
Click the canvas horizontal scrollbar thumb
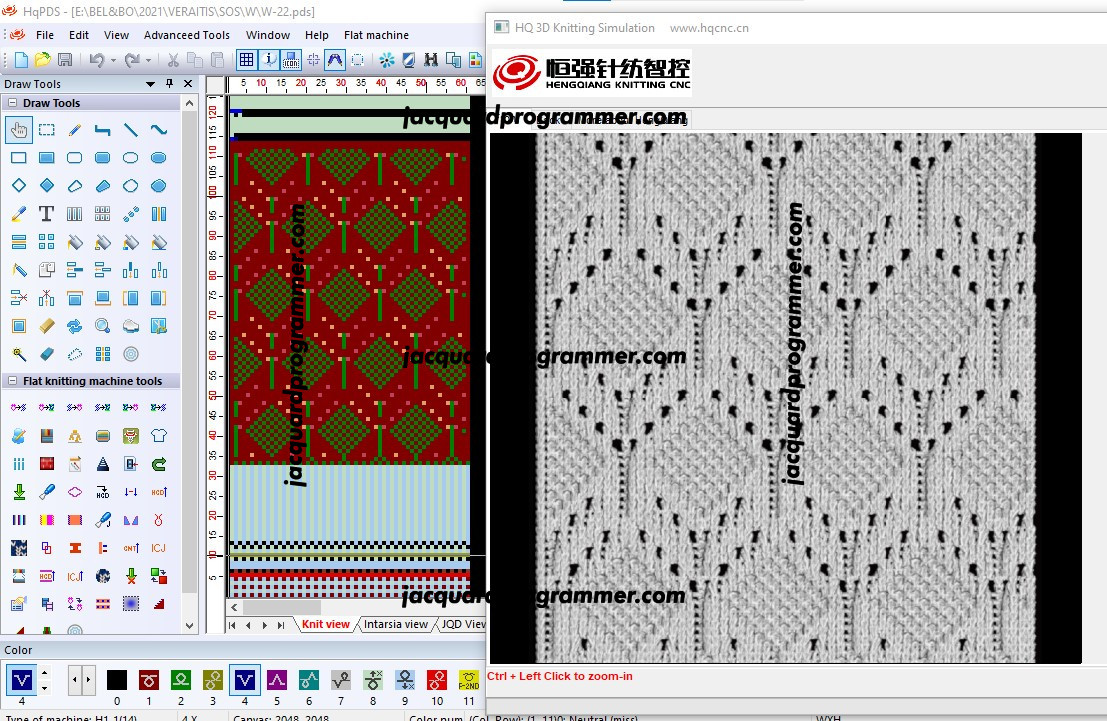tap(282, 607)
